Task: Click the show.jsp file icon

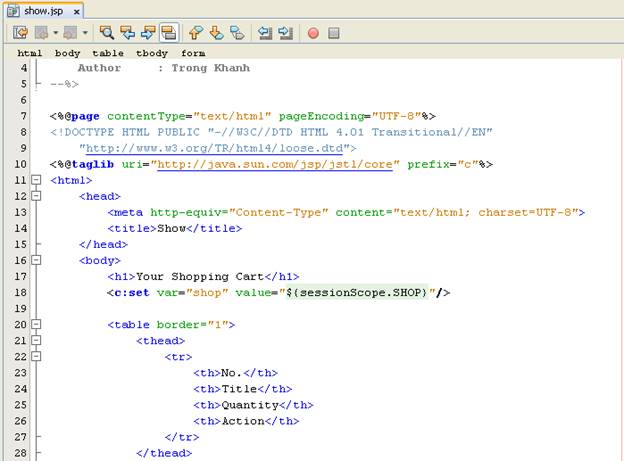Action: [14, 11]
